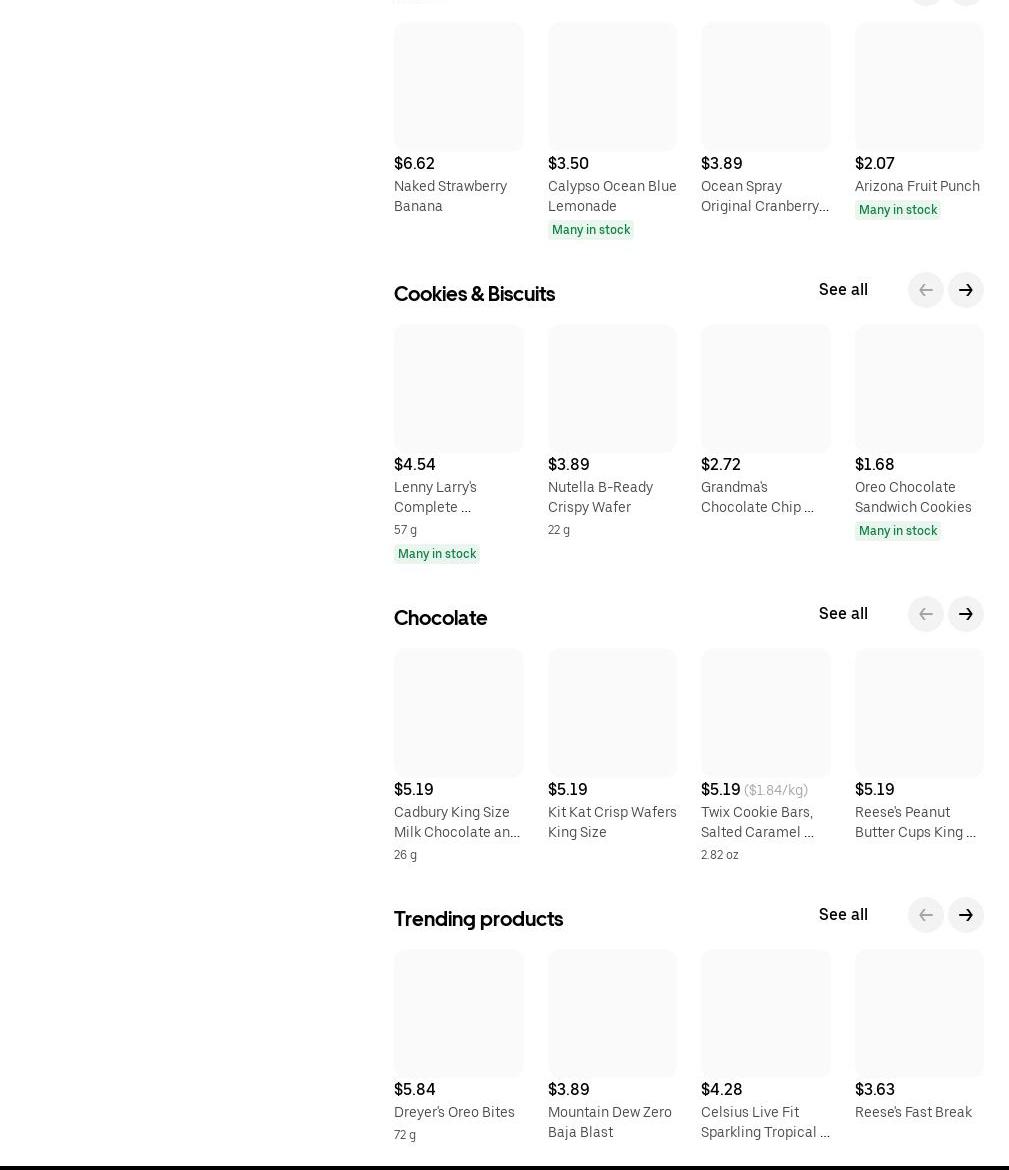
Task: Select Mountain Dew Zero Baja Blast
Action: 612,1013
